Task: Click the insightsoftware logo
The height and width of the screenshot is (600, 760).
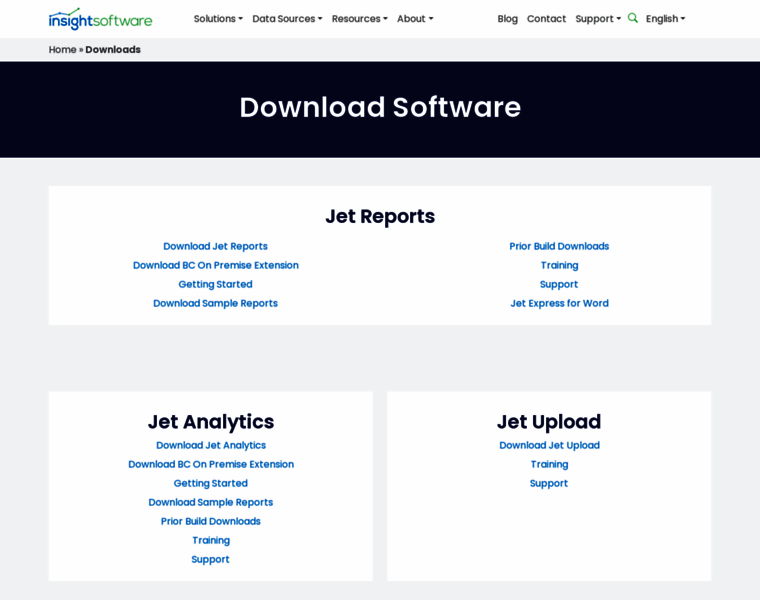Action: click(100, 19)
